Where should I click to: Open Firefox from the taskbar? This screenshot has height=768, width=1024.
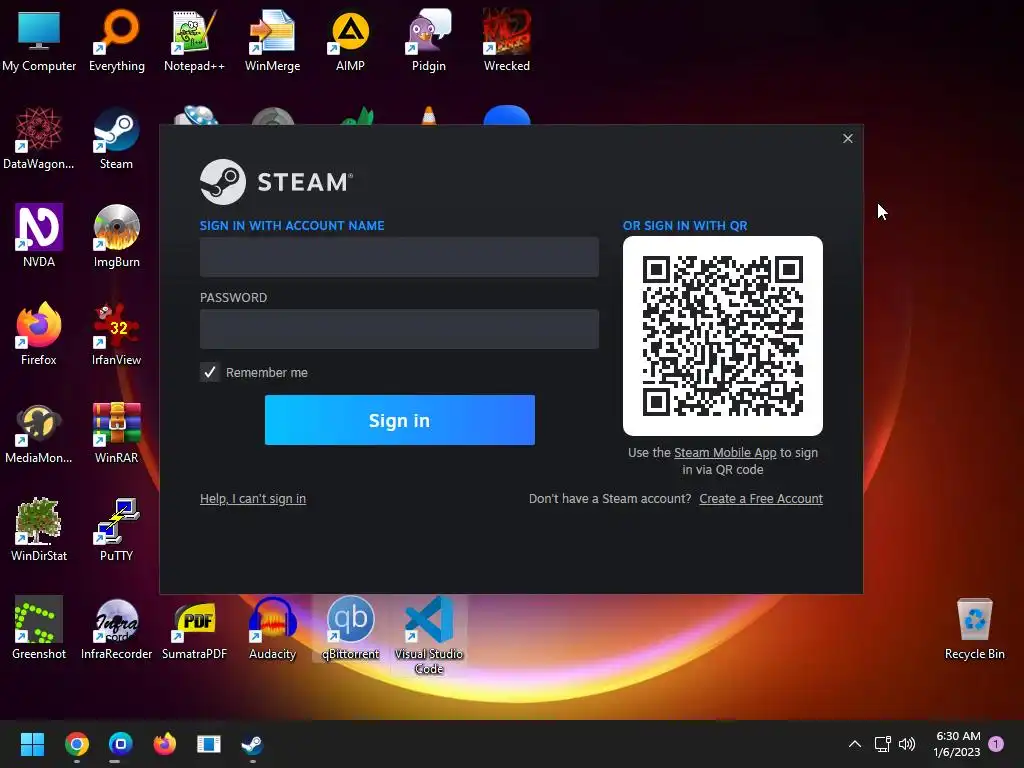[165, 744]
